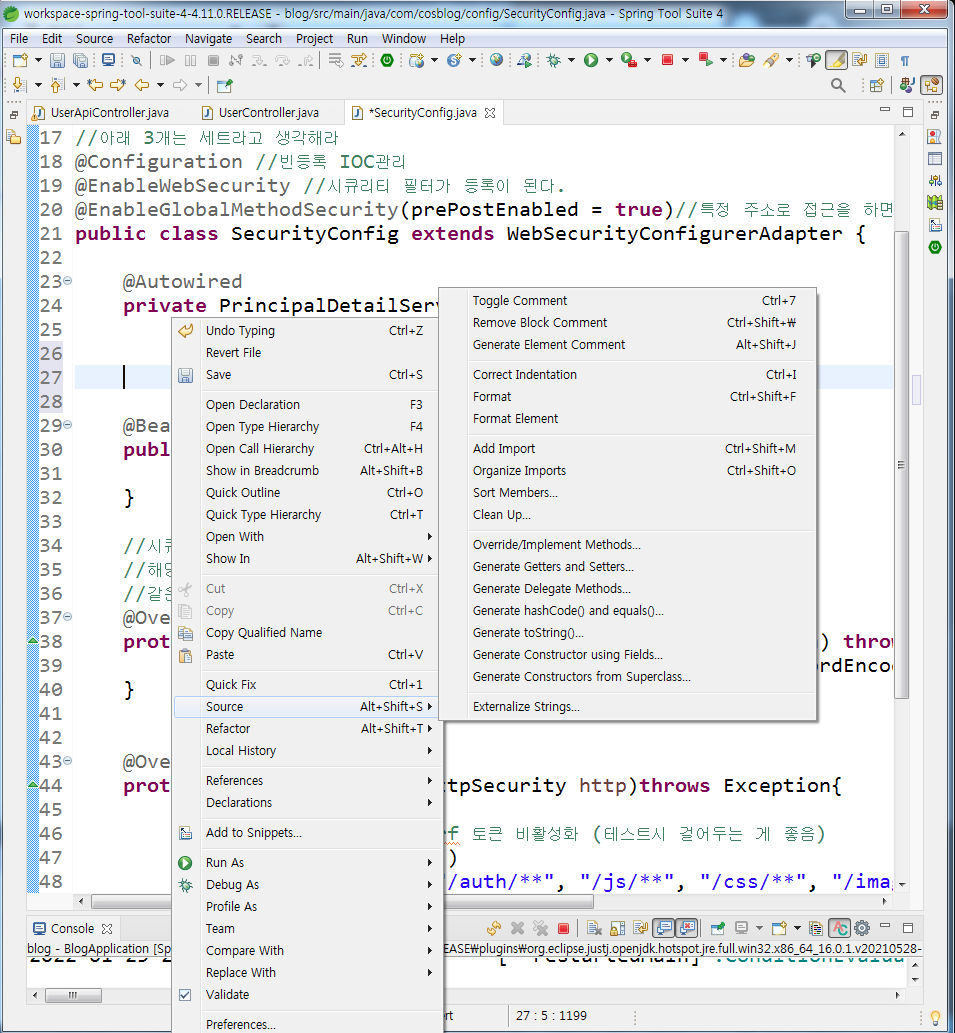This screenshot has width=955, height=1033.
Task: Close the SecurityConfig.java tab
Action: coord(490,113)
